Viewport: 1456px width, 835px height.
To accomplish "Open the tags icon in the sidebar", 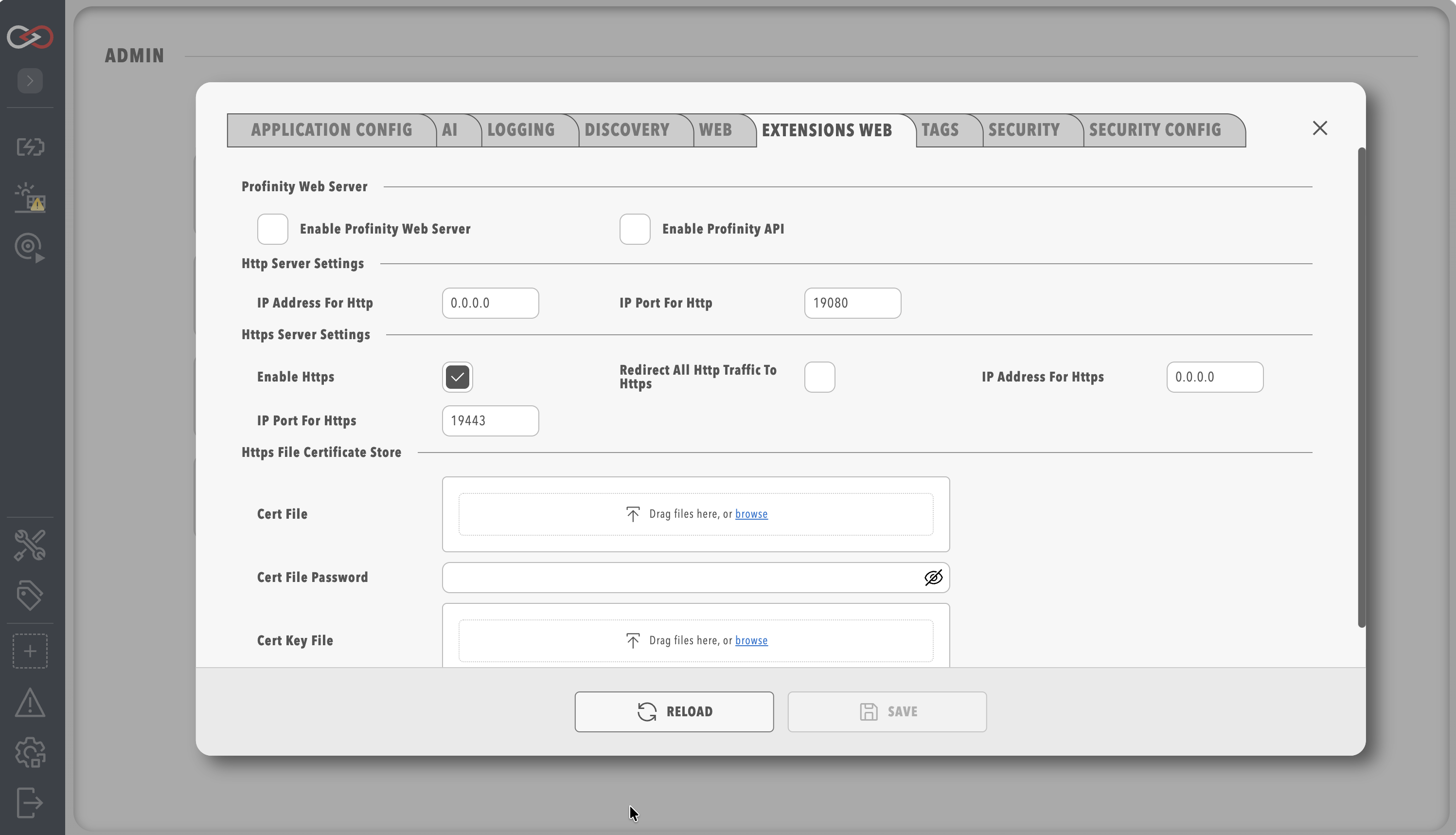I will point(30,595).
